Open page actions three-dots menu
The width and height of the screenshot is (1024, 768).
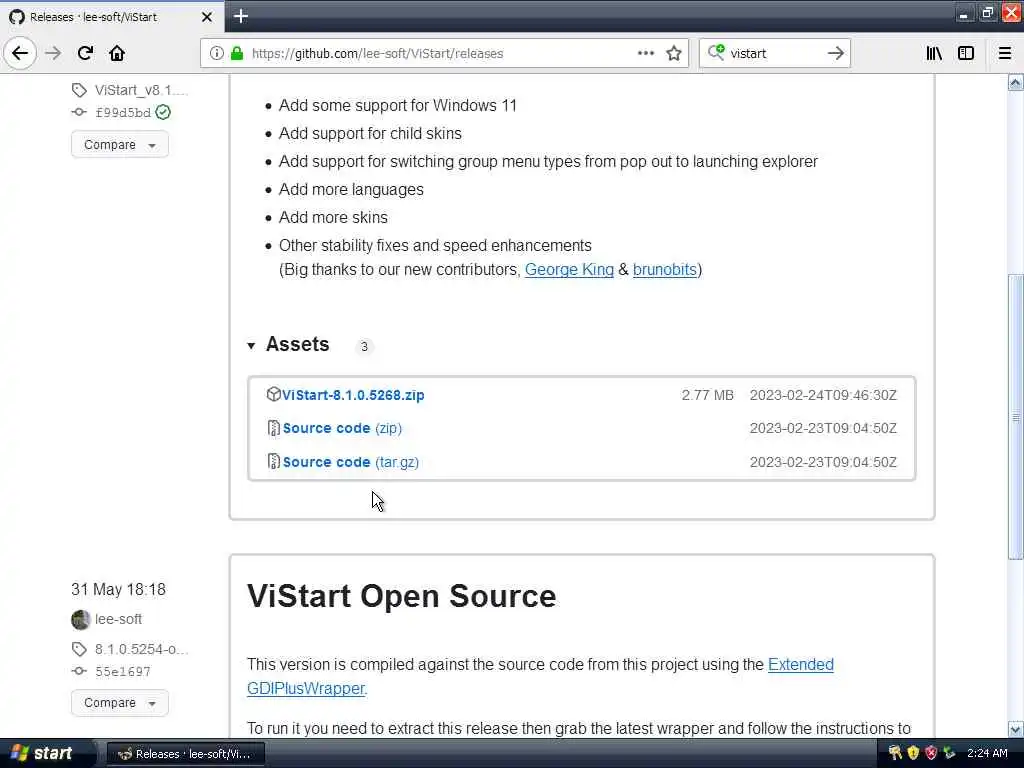pos(645,53)
